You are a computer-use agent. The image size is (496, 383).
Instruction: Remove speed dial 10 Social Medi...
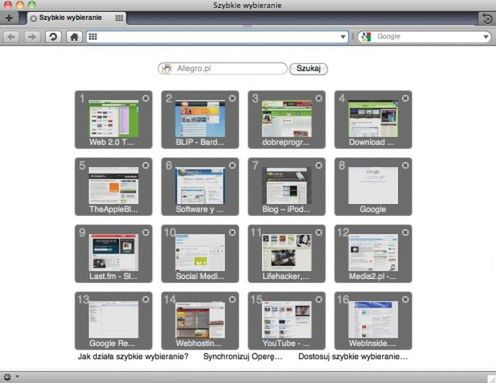click(x=232, y=232)
